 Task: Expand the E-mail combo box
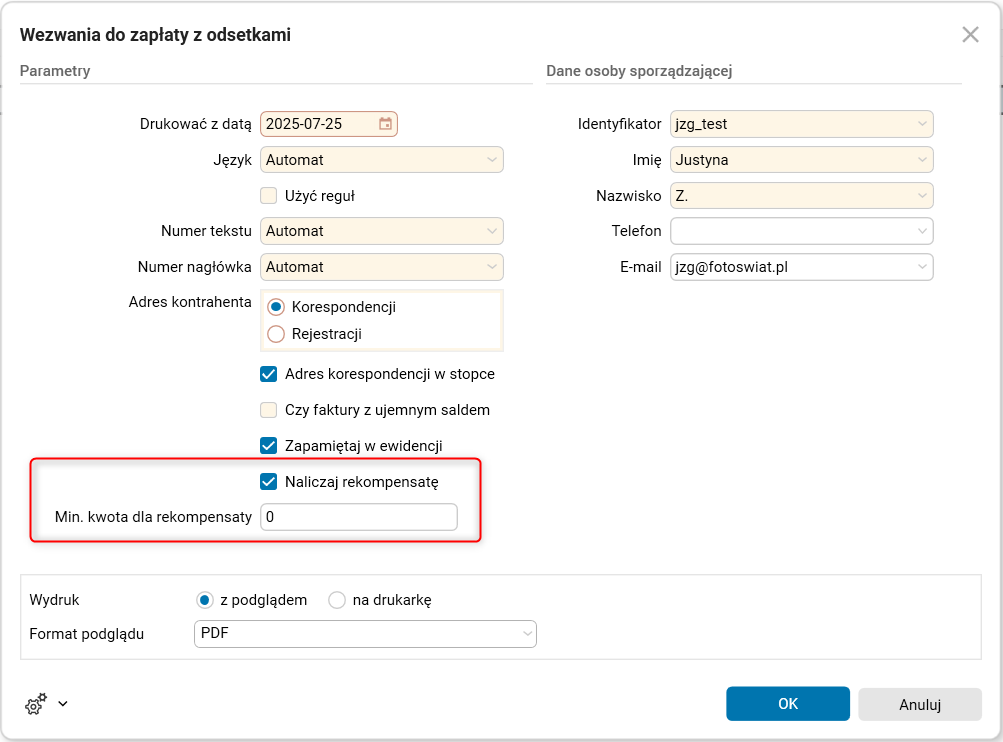[922, 267]
